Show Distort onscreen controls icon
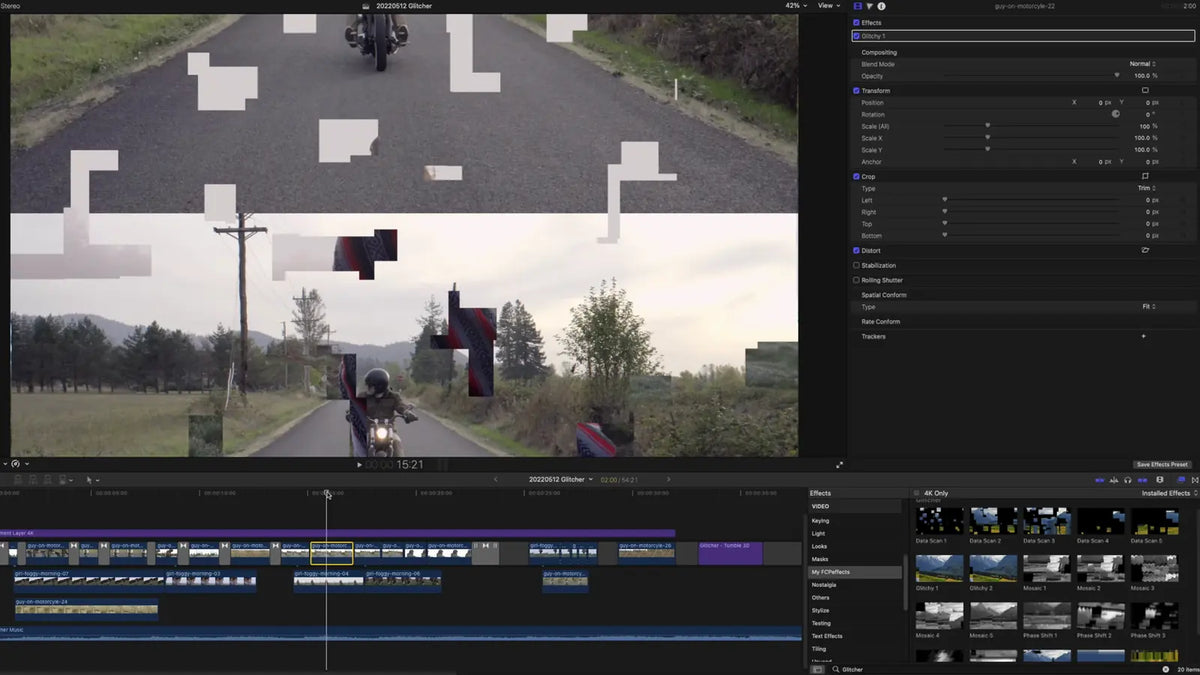The image size is (1200, 675). click(1145, 250)
